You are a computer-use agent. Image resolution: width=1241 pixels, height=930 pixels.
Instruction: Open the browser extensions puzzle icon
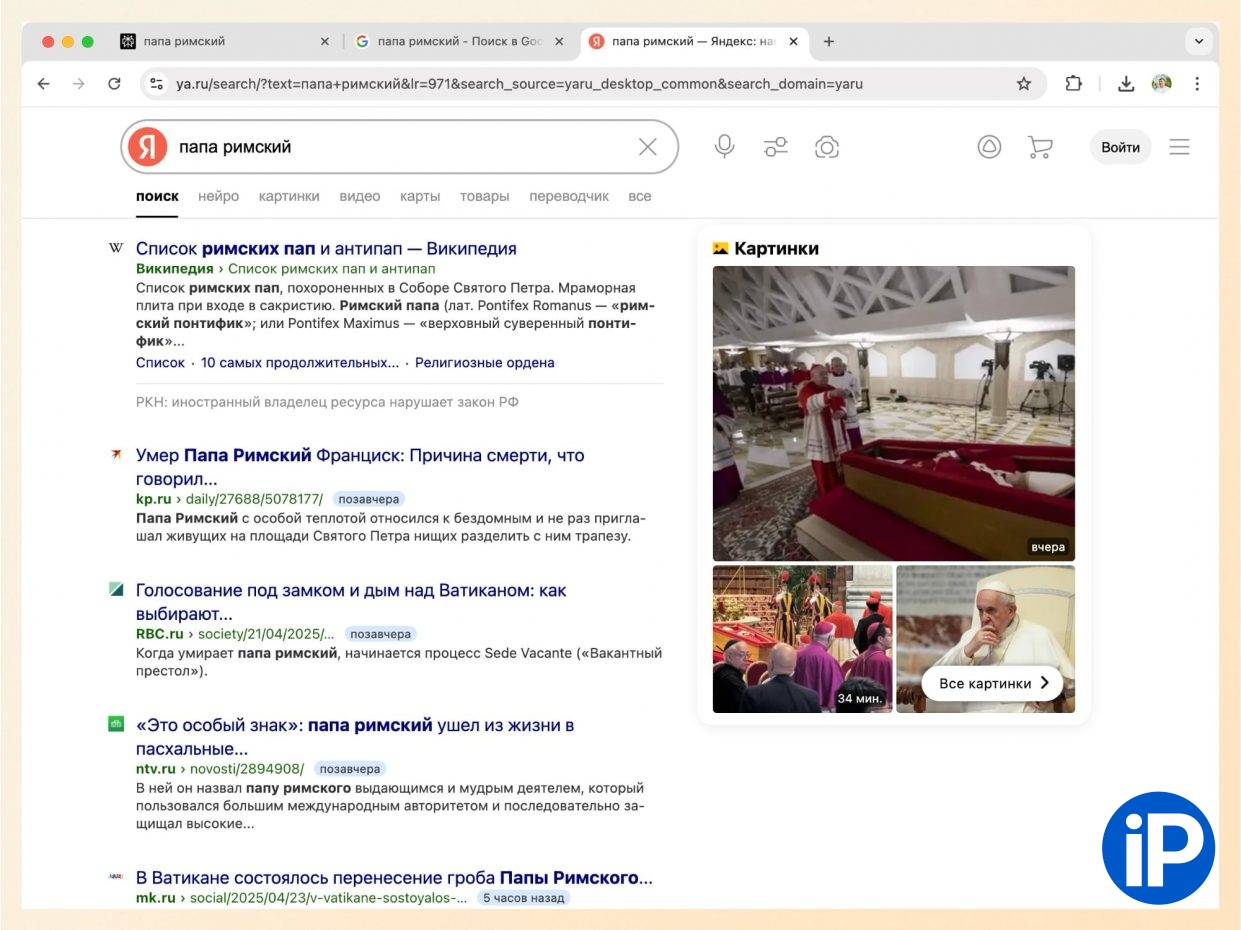coord(1073,84)
